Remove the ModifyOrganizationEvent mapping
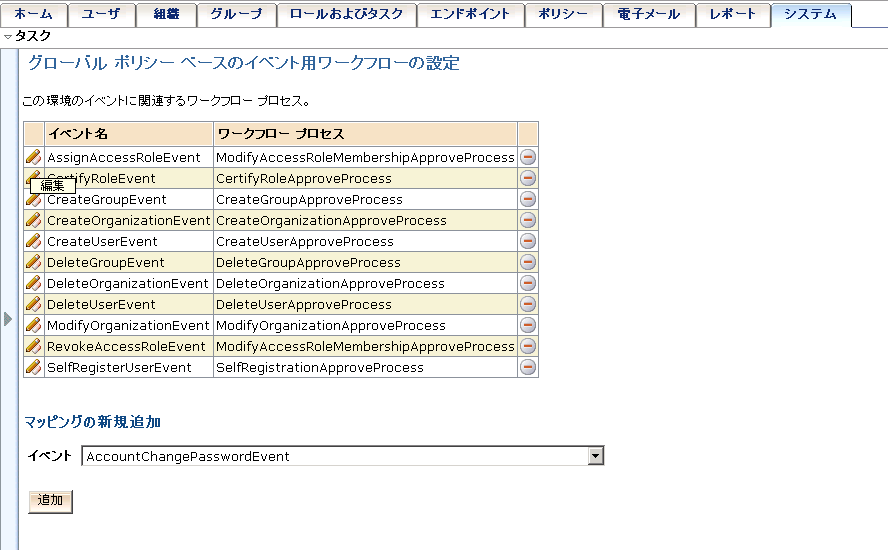888x550 pixels. (528, 325)
